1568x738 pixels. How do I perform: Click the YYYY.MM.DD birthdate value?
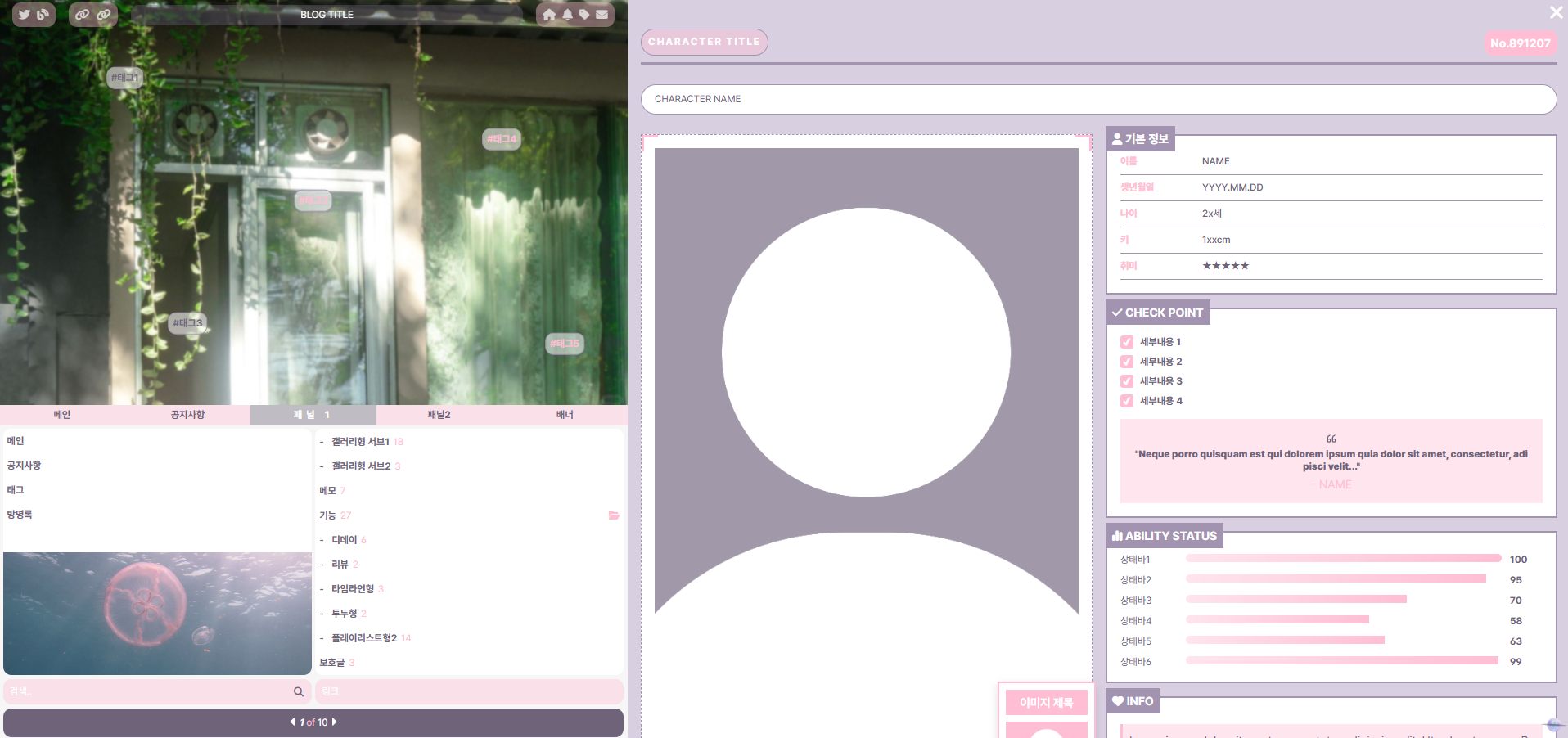pos(1232,187)
